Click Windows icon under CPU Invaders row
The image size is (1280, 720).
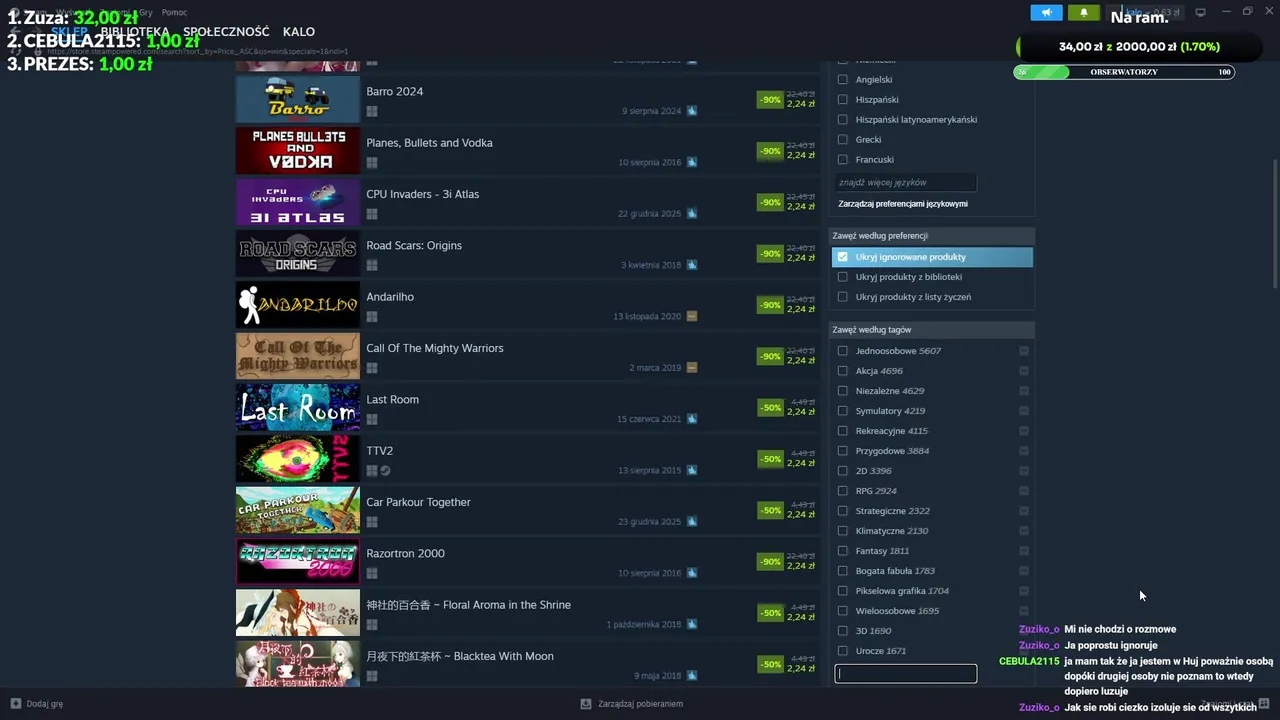372,214
